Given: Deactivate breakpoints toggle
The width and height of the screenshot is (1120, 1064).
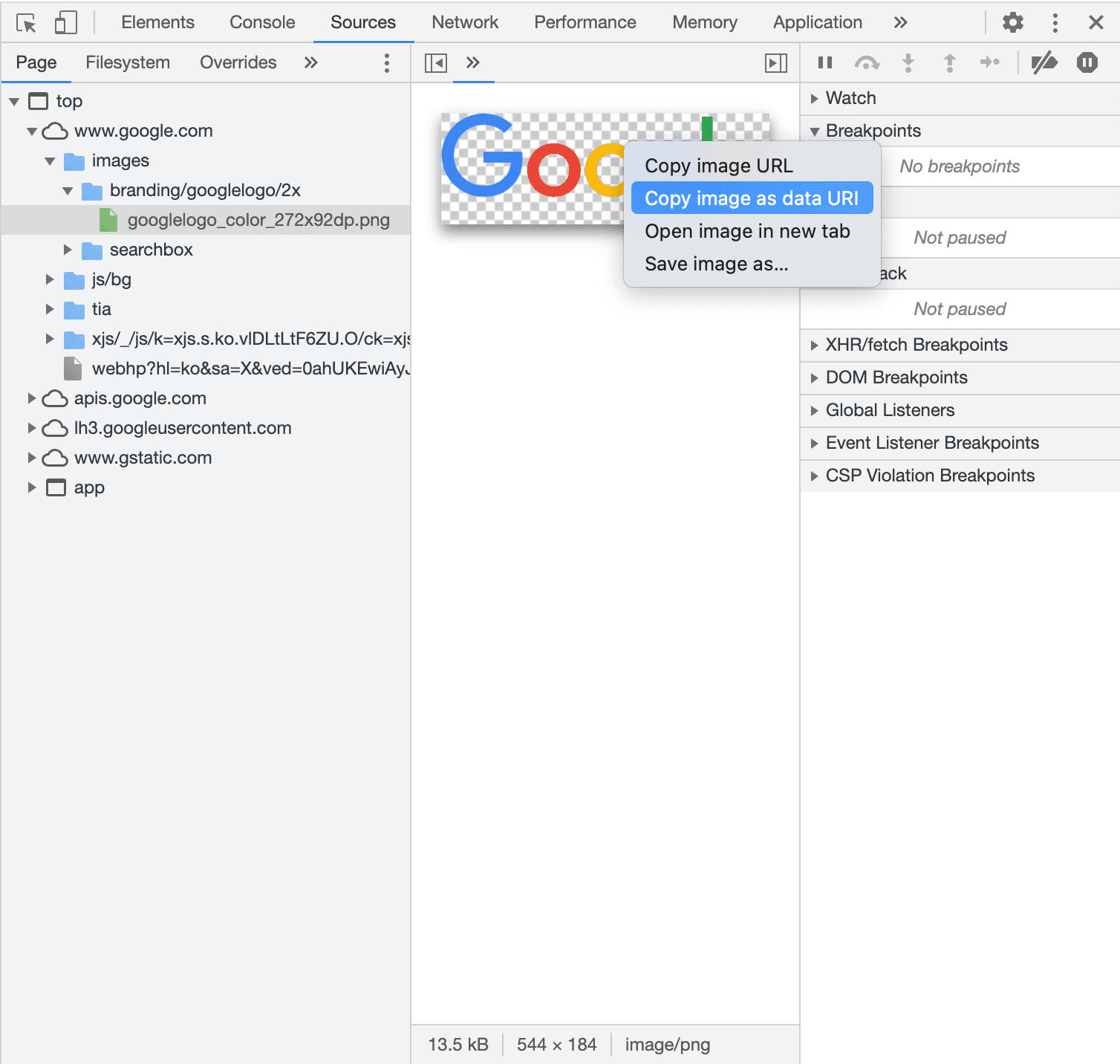Looking at the screenshot, I should tap(1044, 62).
